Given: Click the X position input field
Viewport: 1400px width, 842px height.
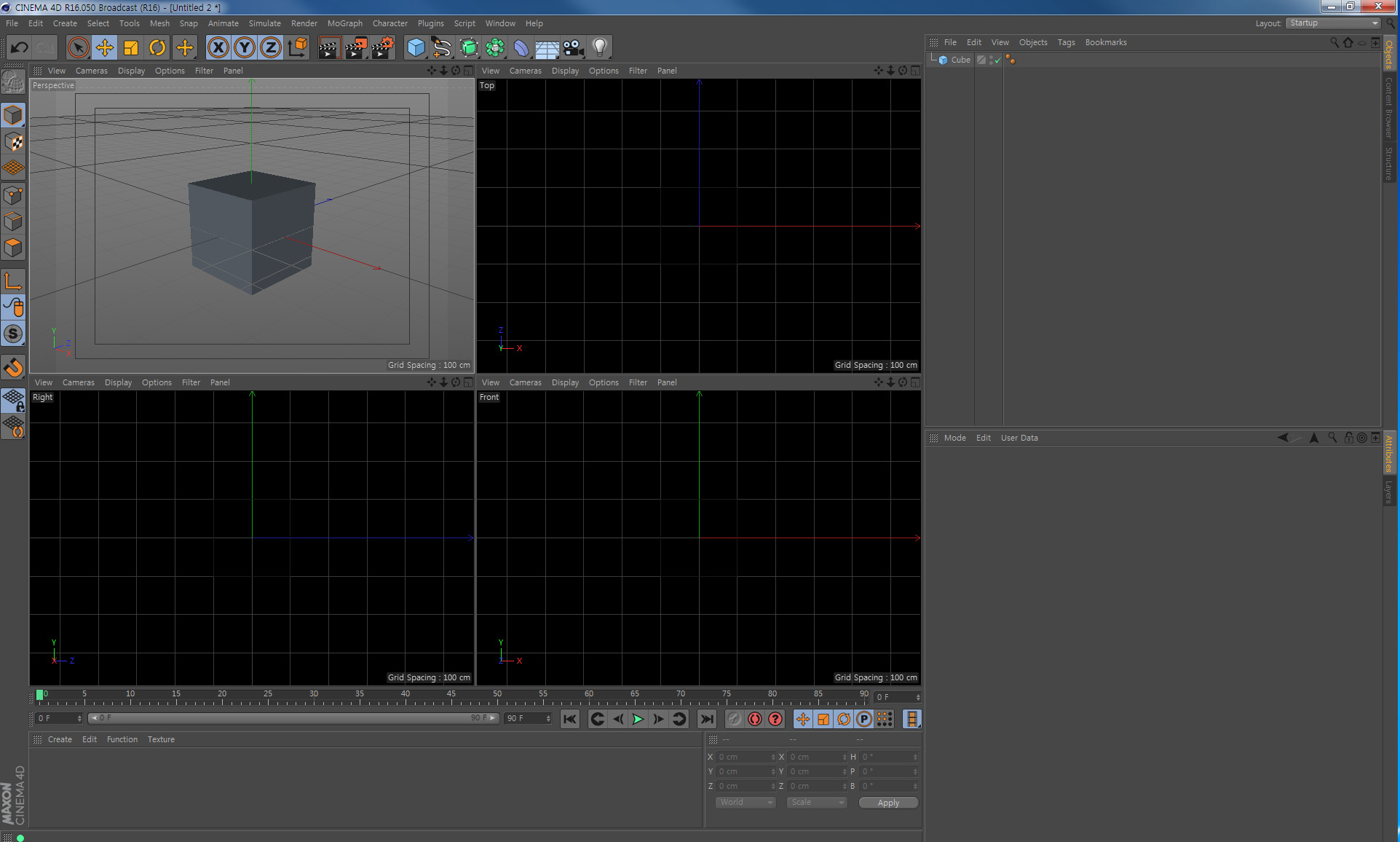Looking at the screenshot, I should [746, 757].
